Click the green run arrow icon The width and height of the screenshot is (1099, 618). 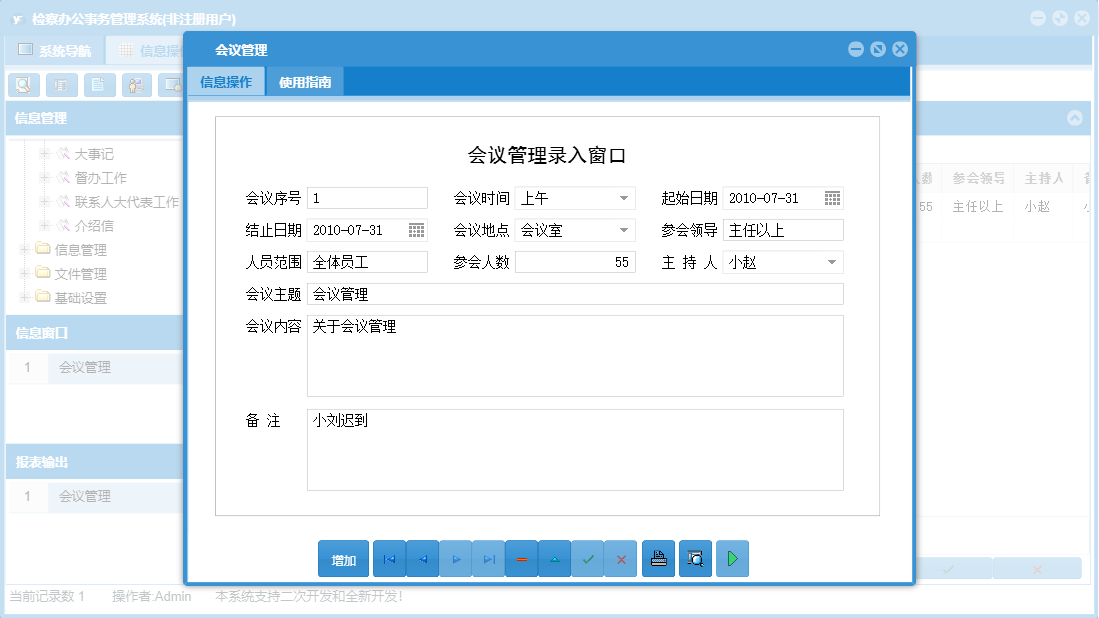(732, 558)
